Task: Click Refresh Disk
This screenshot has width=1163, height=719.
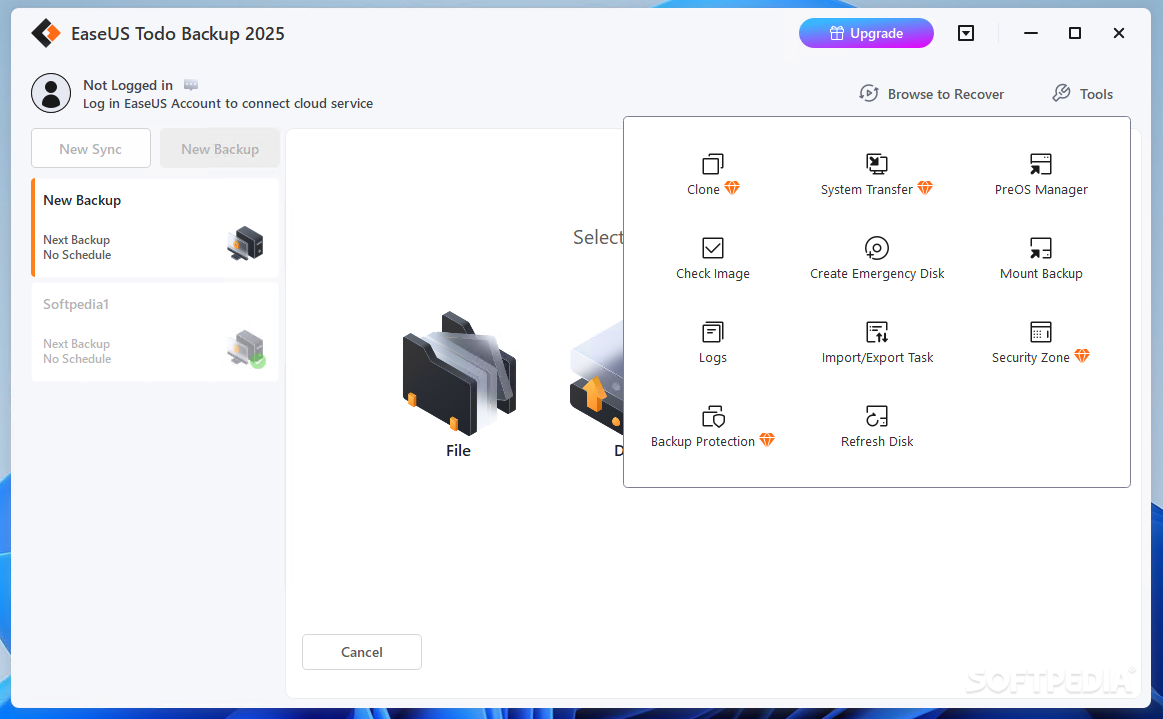Action: click(x=876, y=426)
